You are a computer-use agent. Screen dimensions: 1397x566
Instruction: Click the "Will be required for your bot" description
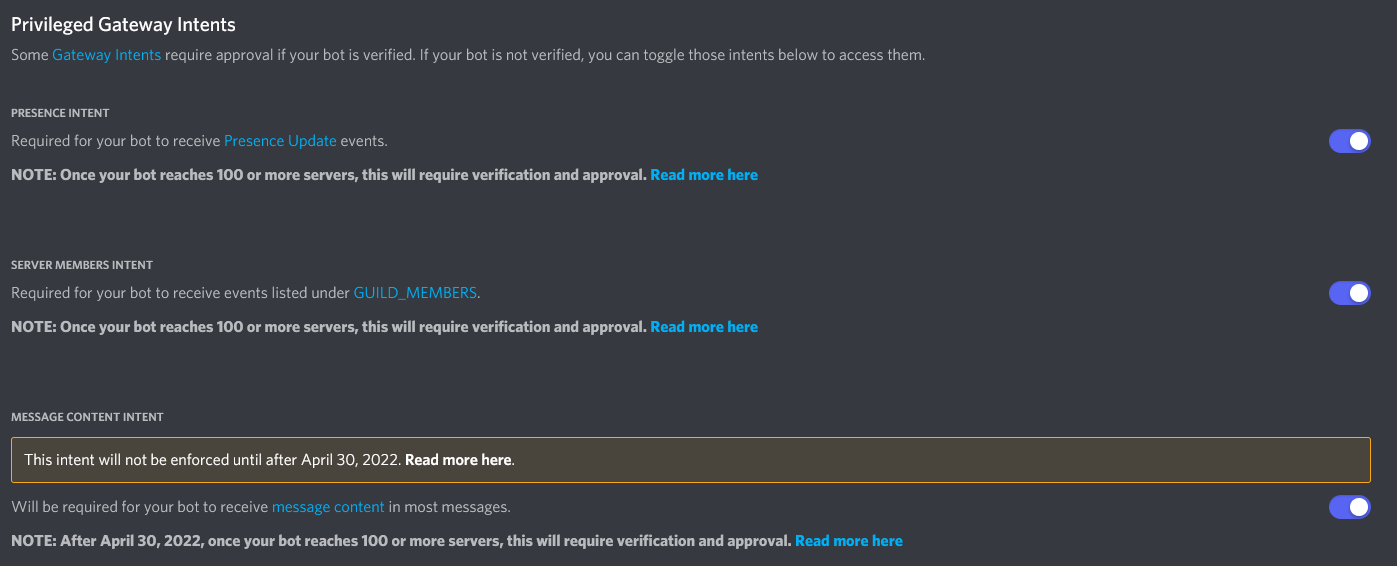(x=140, y=507)
